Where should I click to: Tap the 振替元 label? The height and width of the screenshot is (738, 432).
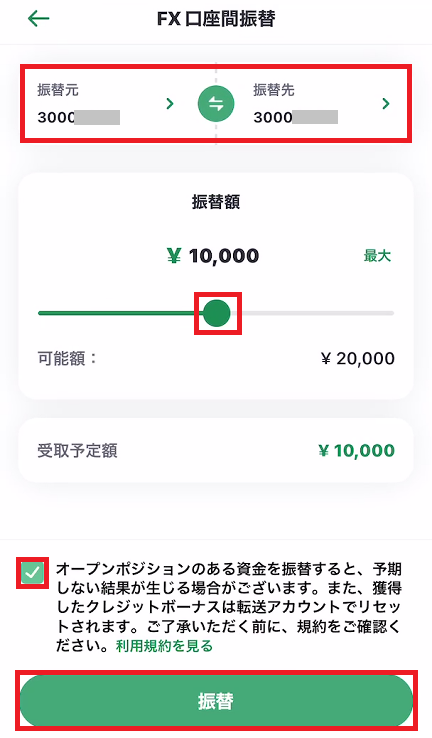tap(58, 90)
